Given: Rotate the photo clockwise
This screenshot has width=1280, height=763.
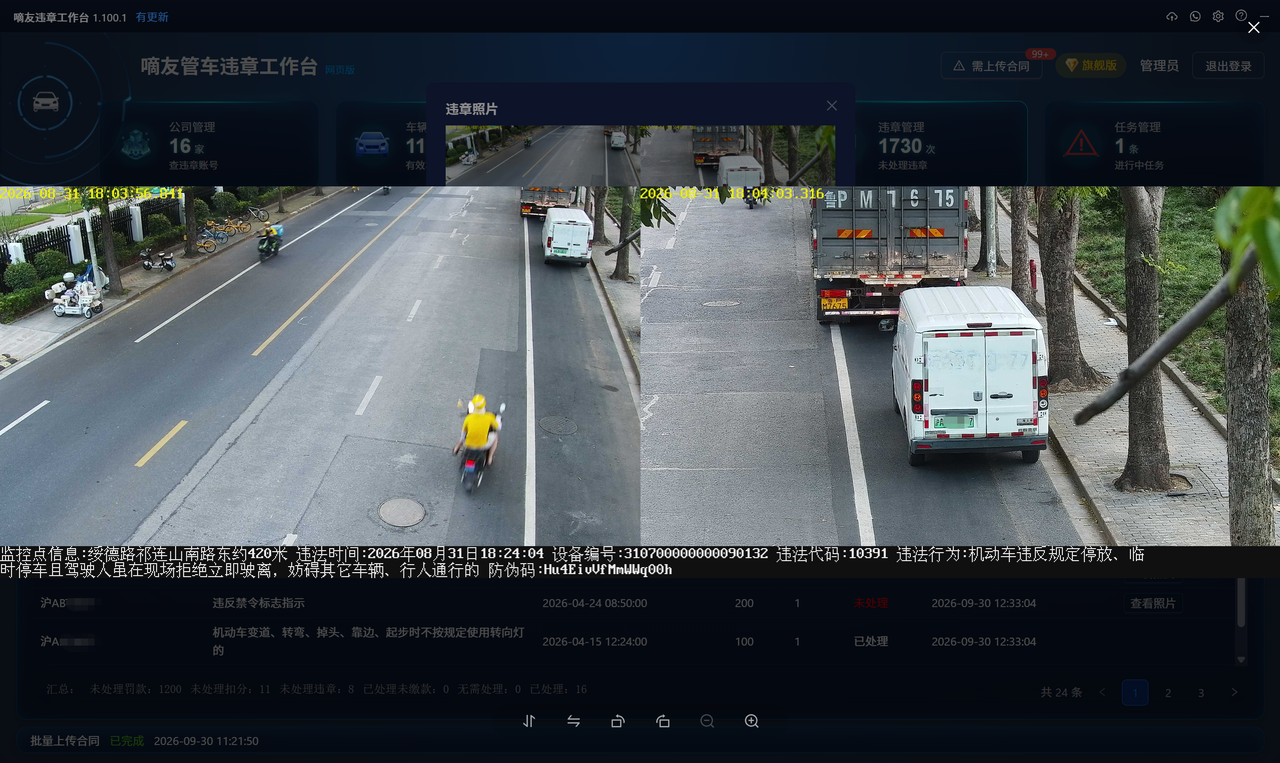Looking at the screenshot, I should coord(663,721).
